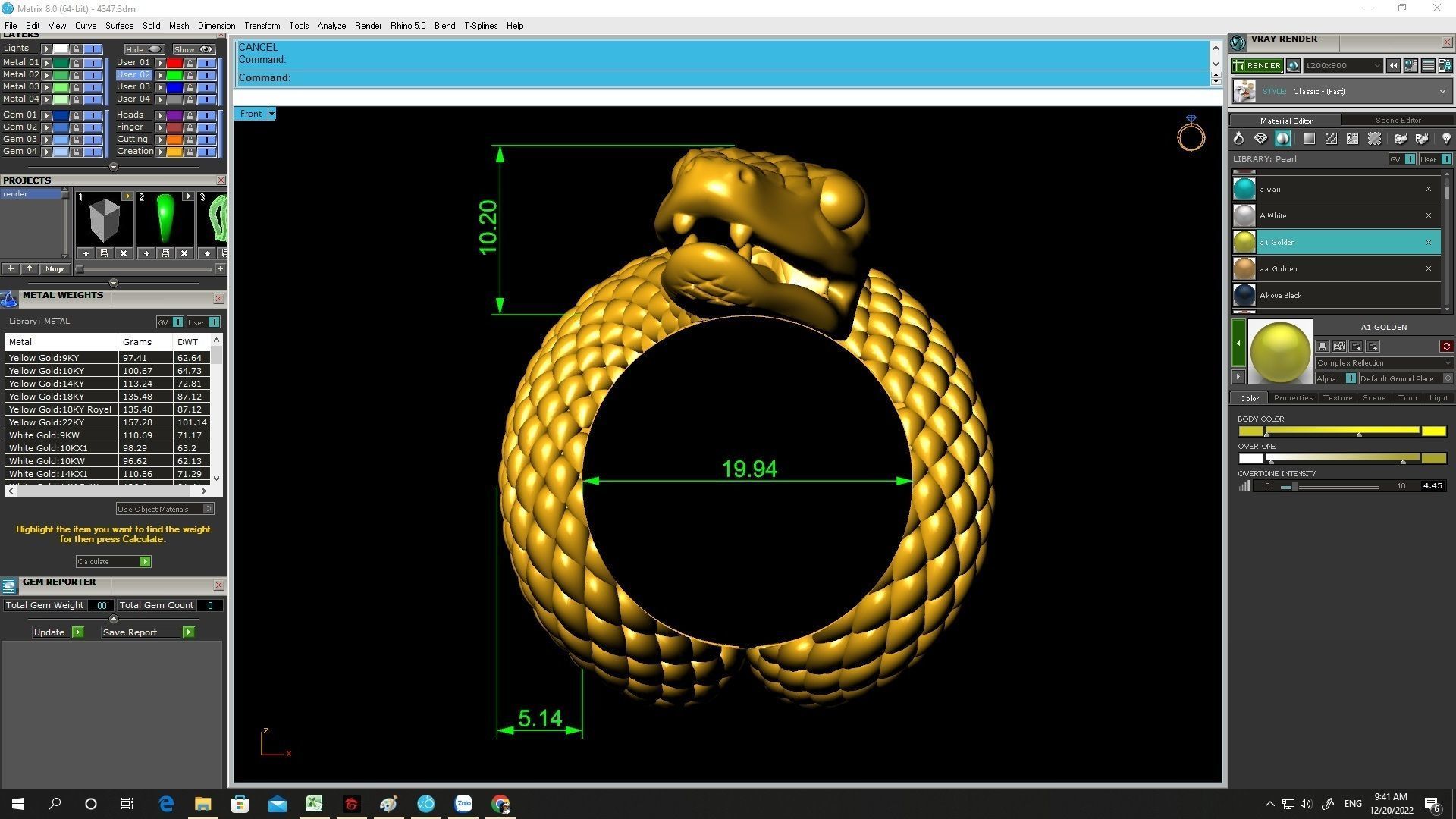Click the viewport ring orientation icon
The width and height of the screenshot is (1456, 819).
[1191, 133]
